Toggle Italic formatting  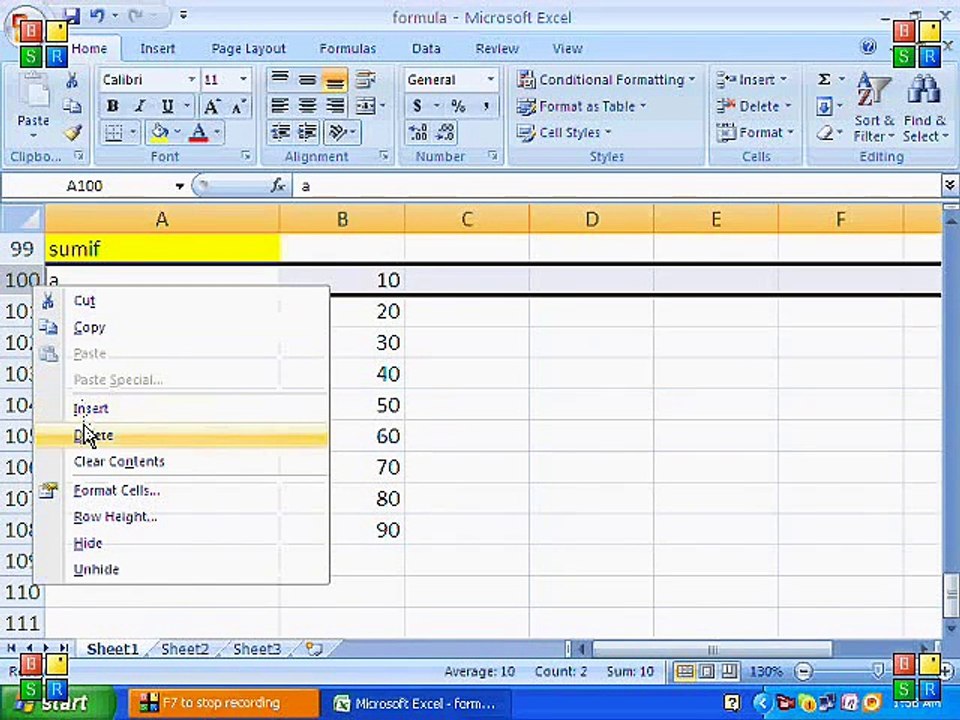tap(140, 106)
